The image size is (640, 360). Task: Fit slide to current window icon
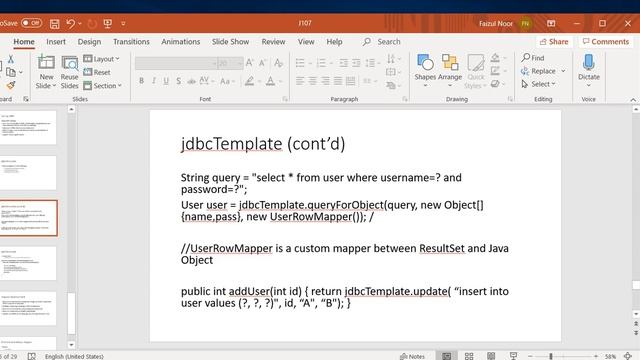(x=629, y=356)
